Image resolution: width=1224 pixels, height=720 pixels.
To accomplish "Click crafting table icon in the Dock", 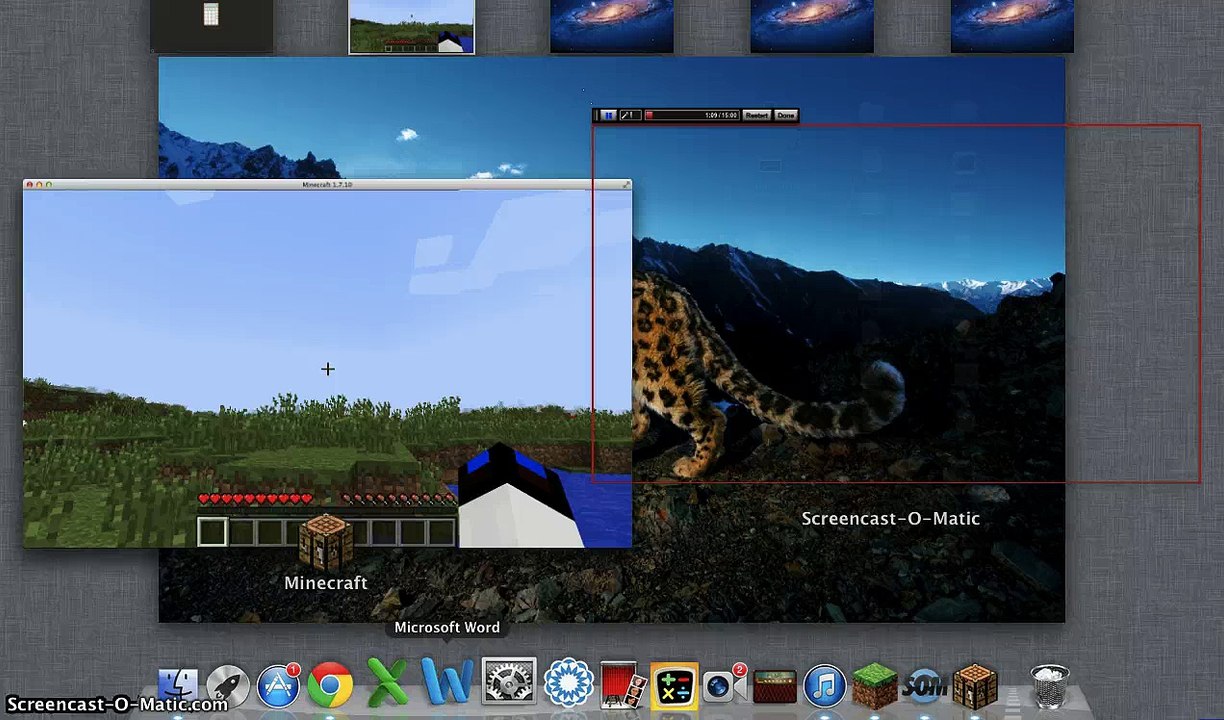I will [975, 686].
